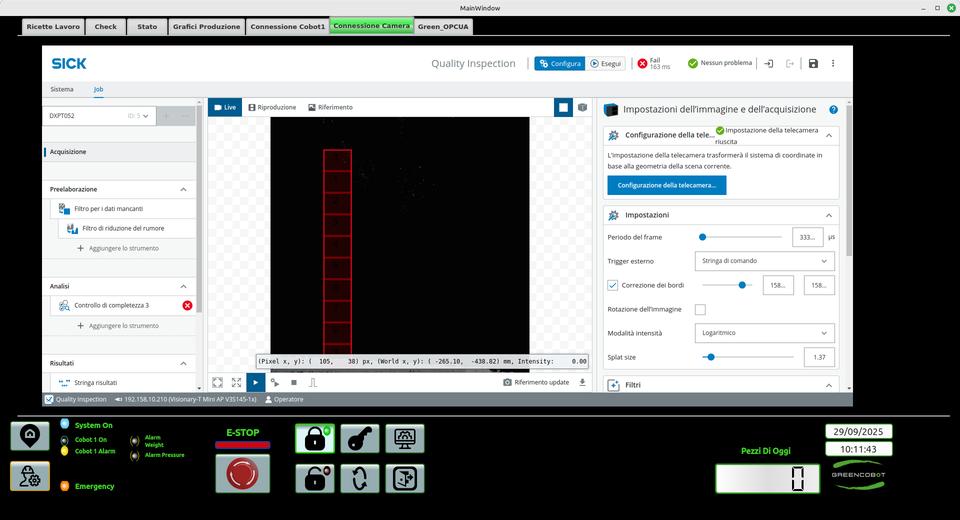Open the help question mark icon
The height and width of the screenshot is (520, 960).
[x=833, y=110]
